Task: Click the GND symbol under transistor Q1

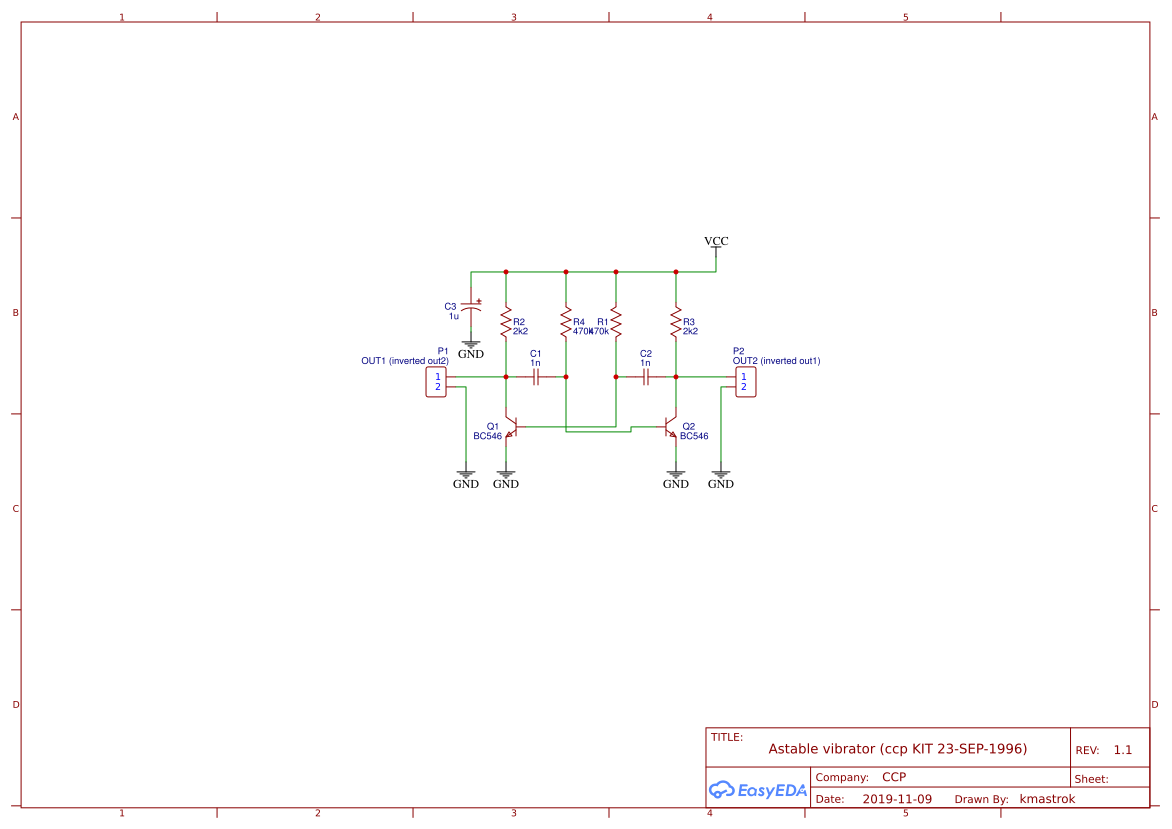Action: (506, 473)
